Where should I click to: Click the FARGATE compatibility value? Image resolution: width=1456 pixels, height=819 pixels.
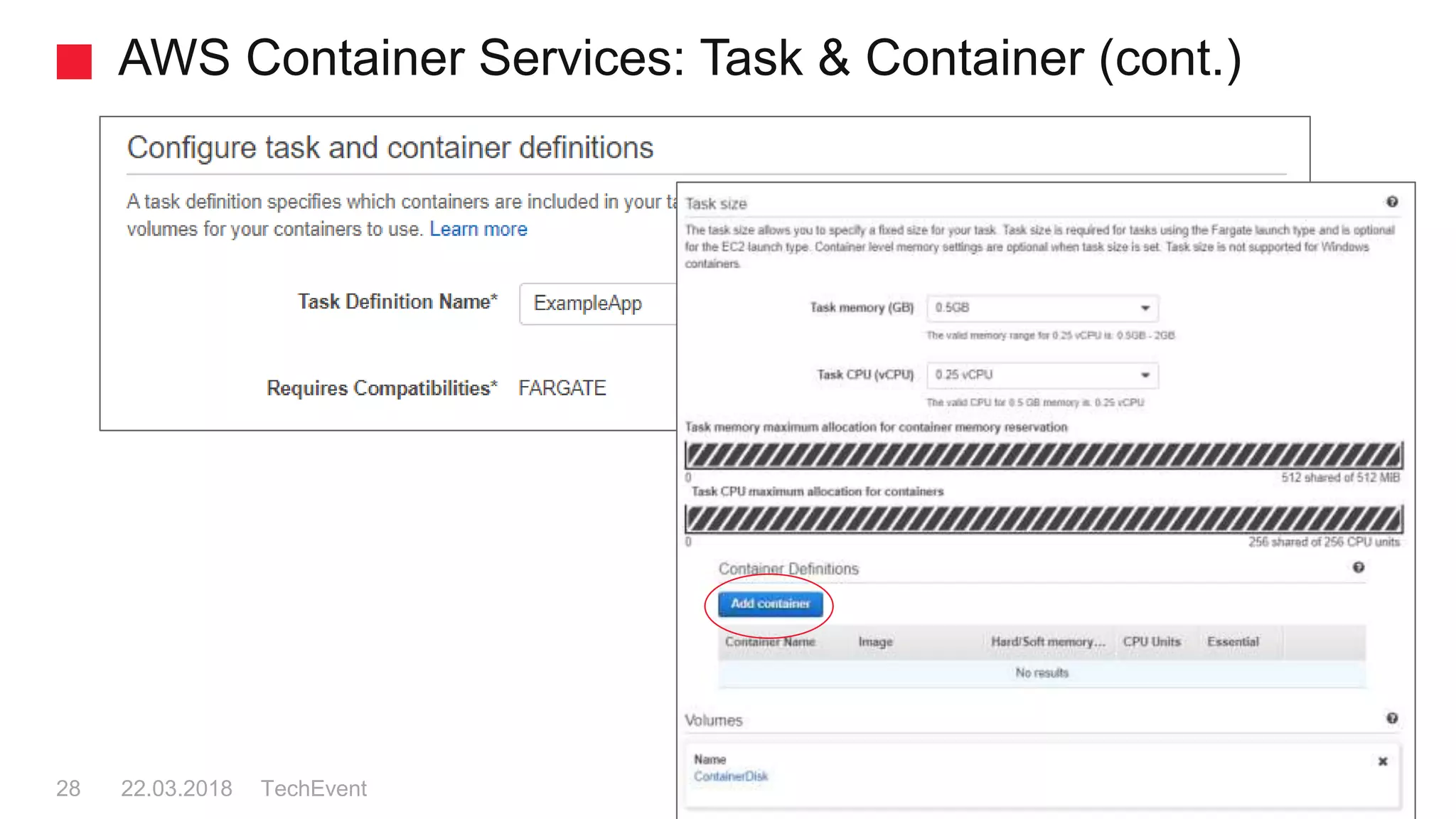click(562, 388)
